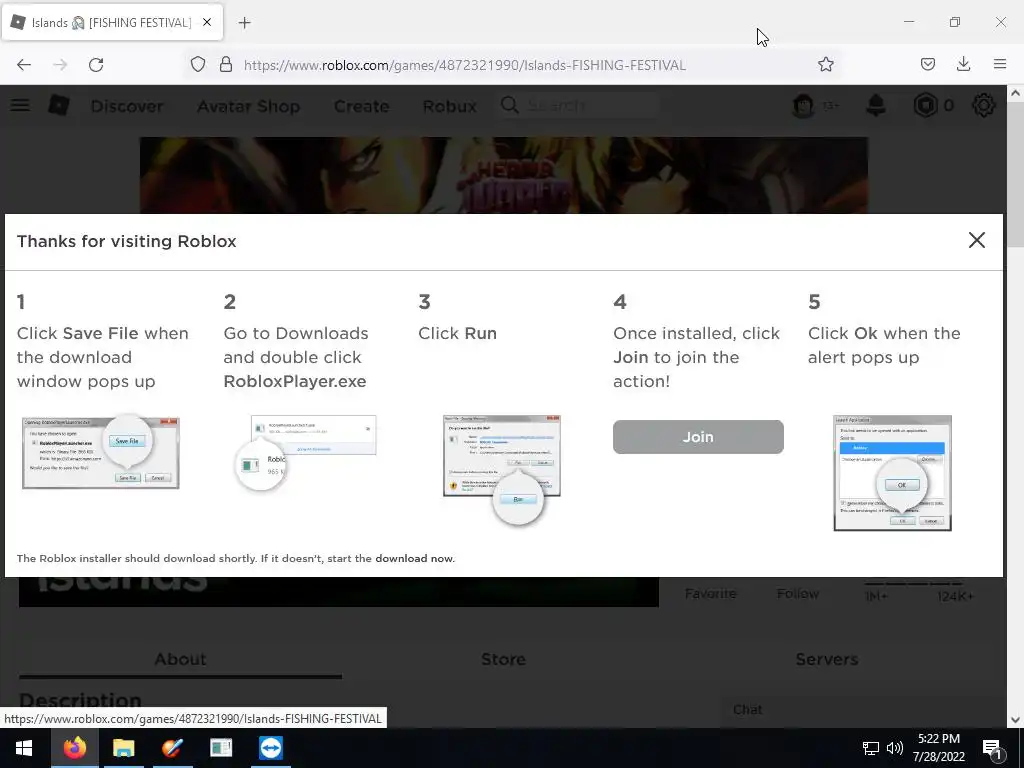This screenshot has width=1024, height=768.
Task: Click the network tray icon
Action: pyautogui.click(x=871, y=748)
